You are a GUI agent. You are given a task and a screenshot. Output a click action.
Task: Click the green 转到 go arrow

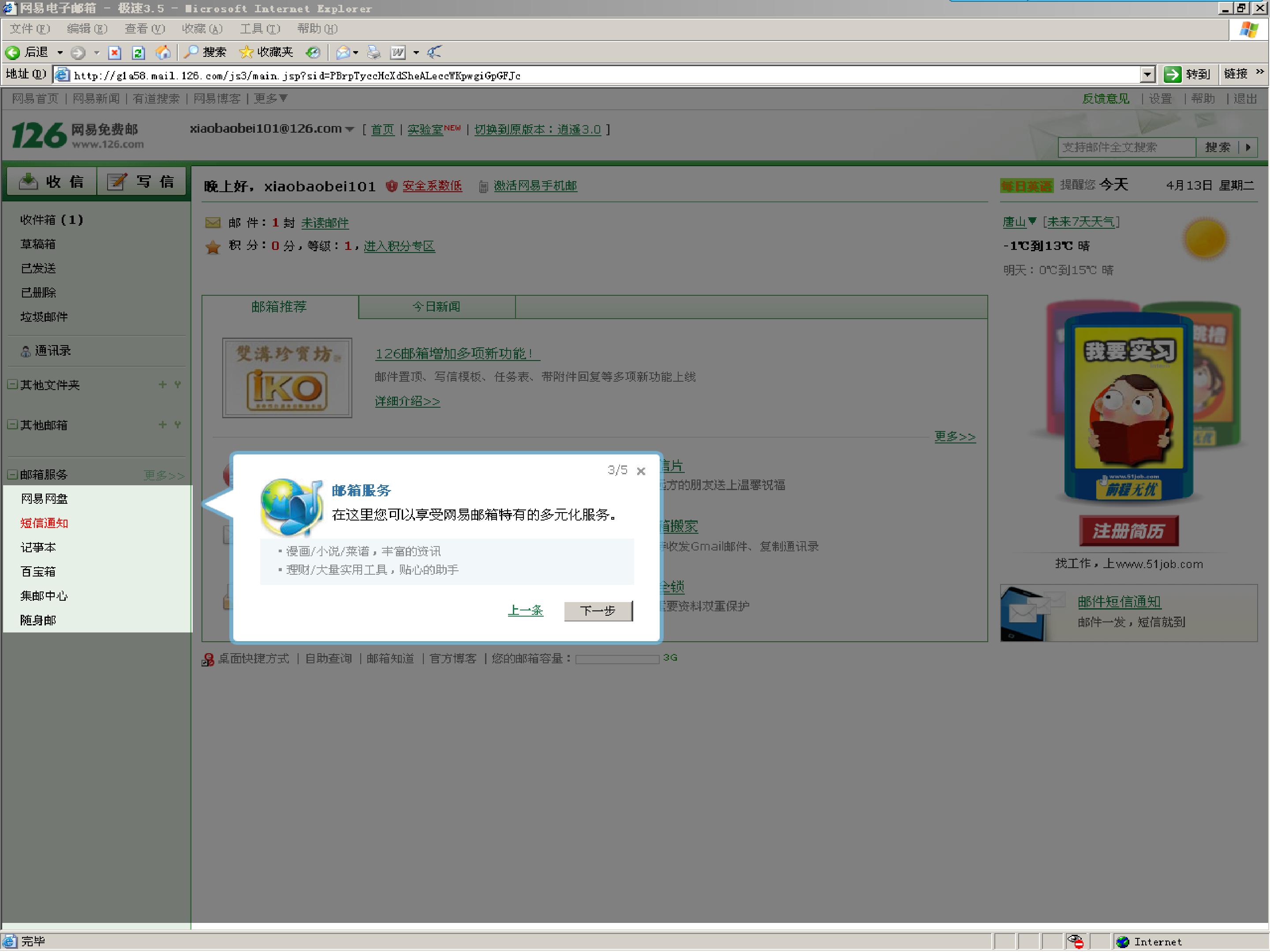click(x=1173, y=74)
